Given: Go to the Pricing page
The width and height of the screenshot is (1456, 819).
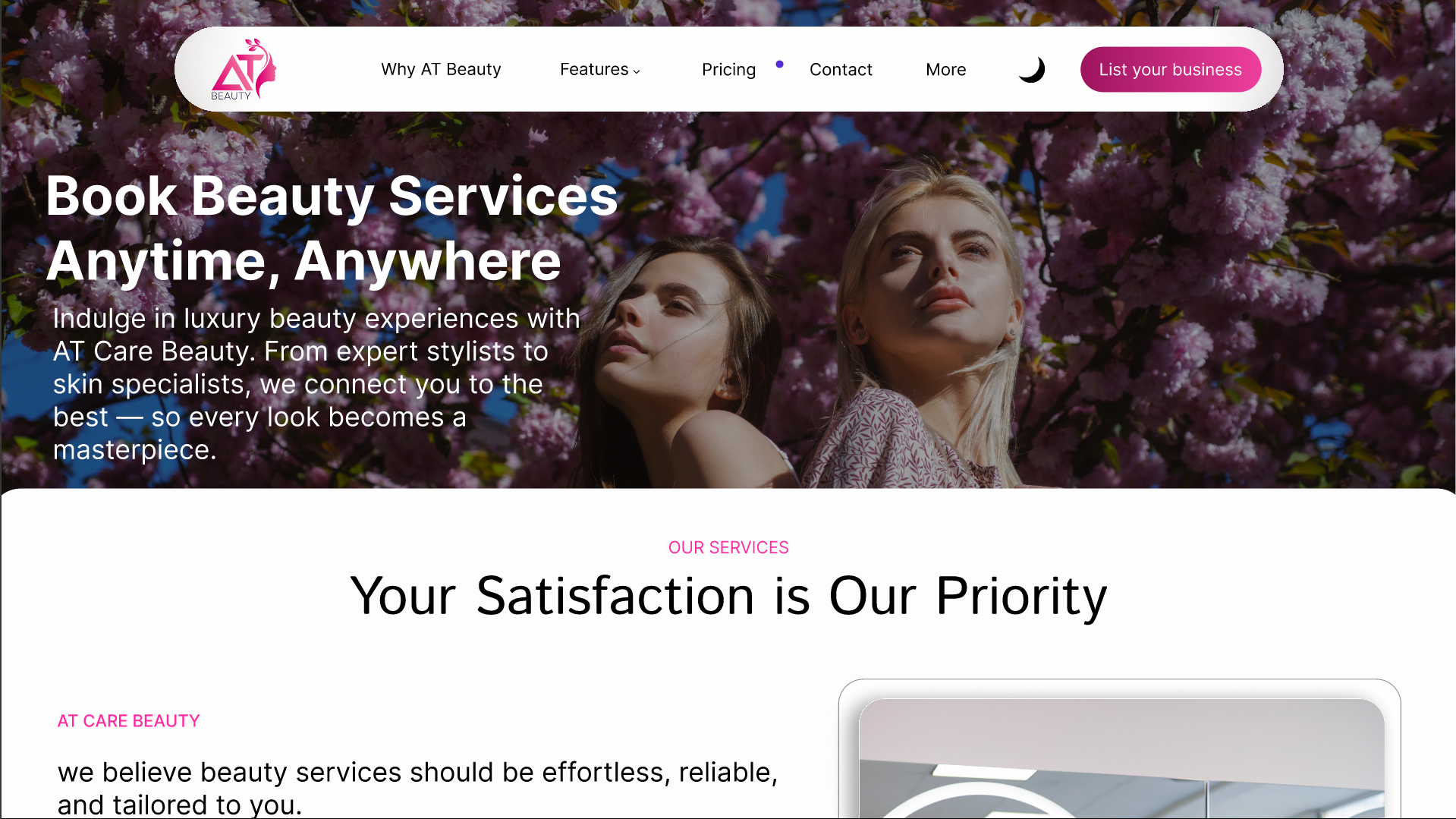Looking at the screenshot, I should 728,69.
